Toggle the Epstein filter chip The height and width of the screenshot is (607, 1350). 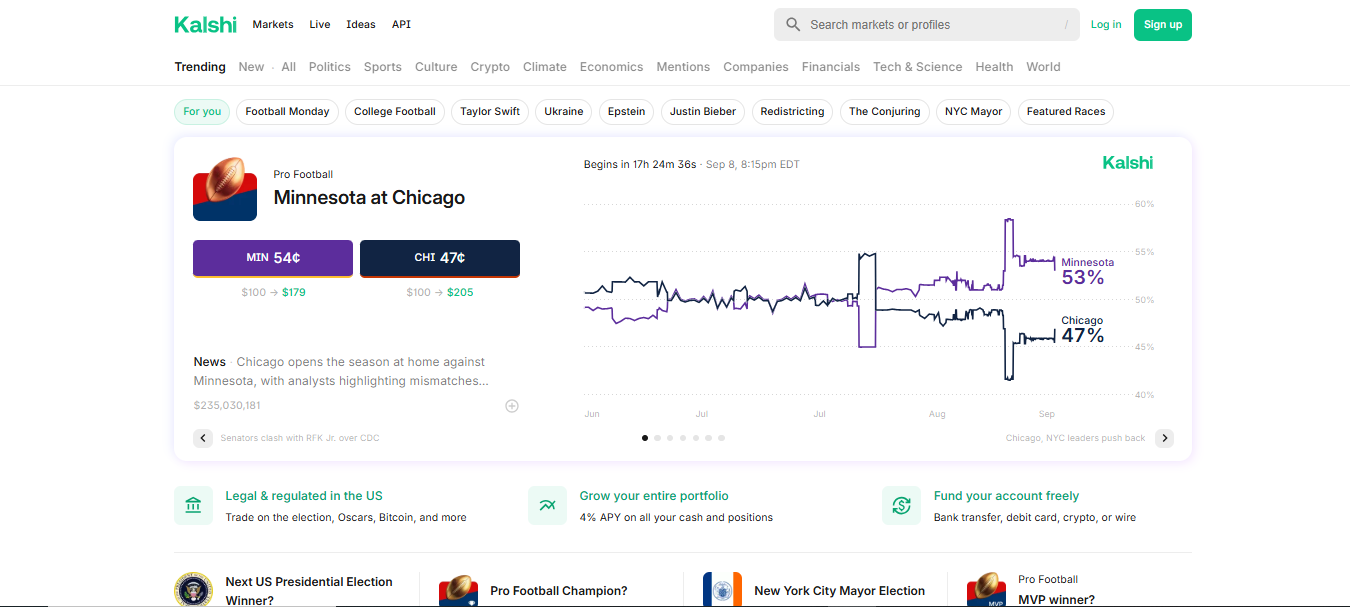point(627,112)
